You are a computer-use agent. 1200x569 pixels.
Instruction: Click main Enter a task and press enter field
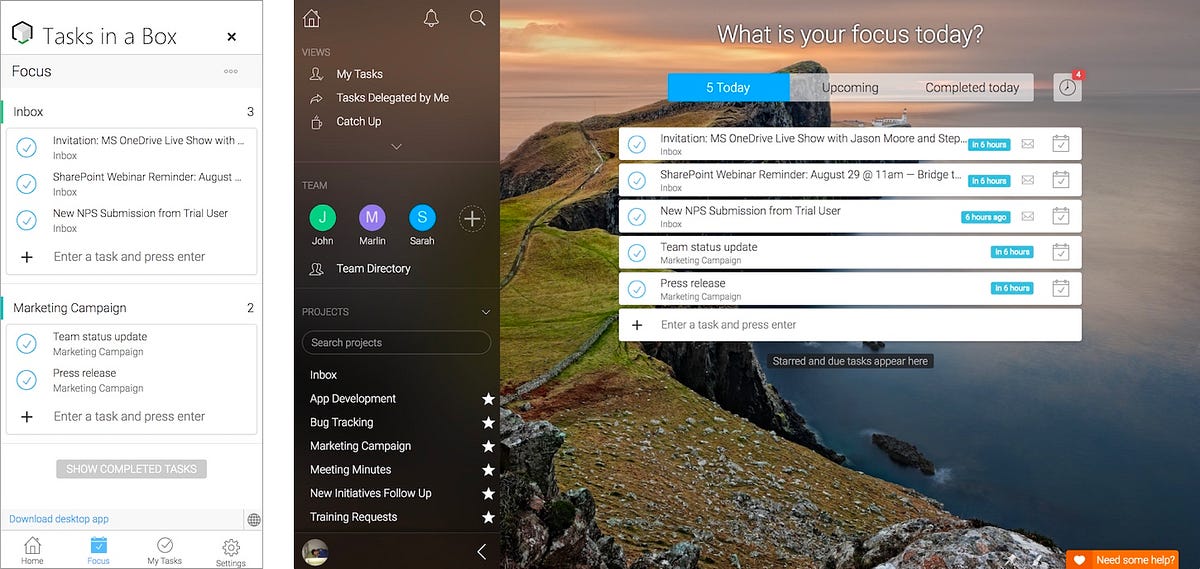pos(850,324)
